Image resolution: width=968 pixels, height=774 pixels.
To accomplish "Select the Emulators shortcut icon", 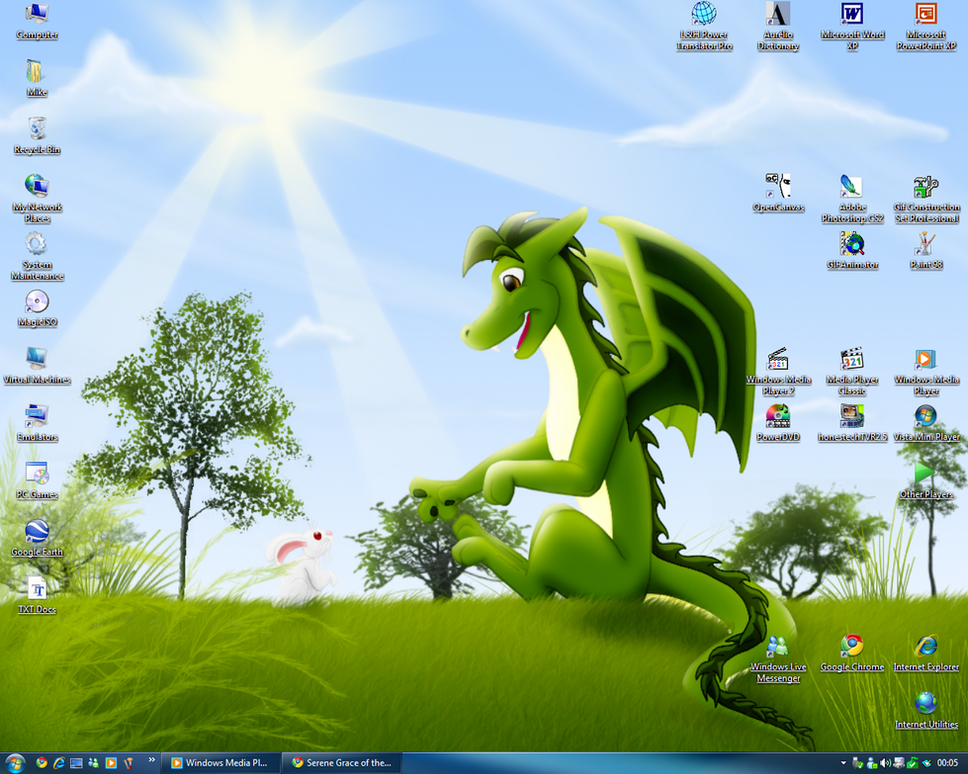I will point(37,423).
